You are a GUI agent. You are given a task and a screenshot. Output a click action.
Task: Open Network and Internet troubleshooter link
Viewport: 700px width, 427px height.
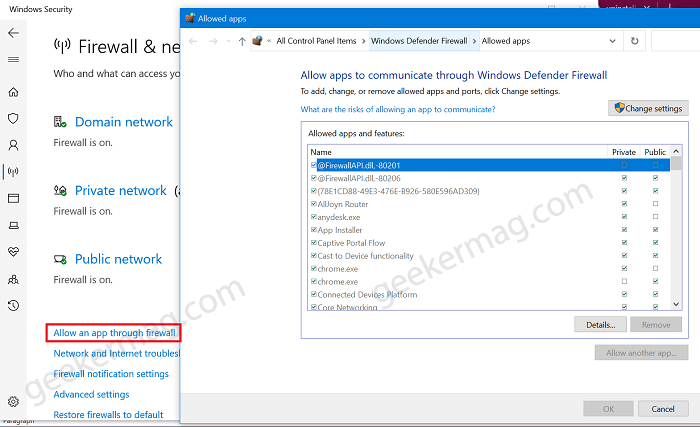pos(117,354)
